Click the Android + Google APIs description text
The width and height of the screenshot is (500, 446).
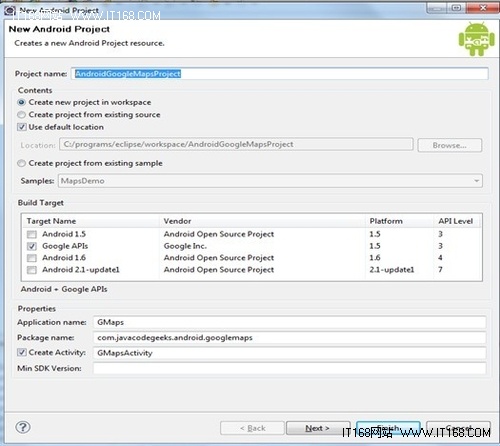64,289
